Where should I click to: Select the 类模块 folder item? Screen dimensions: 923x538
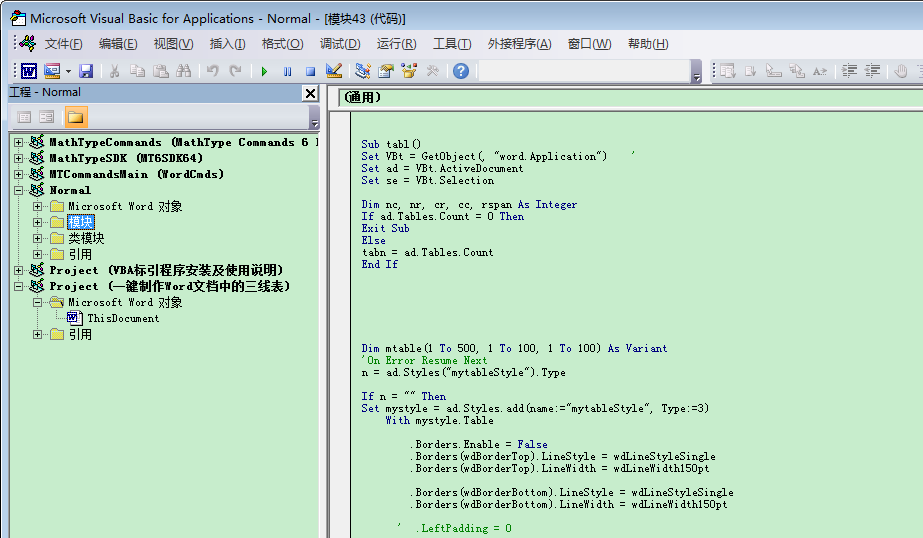pyautogui.click(x=86, y=238)
